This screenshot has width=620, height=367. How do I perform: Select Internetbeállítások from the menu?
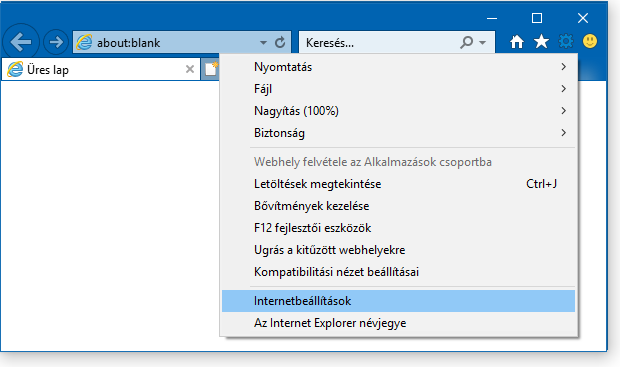[398, 301]
